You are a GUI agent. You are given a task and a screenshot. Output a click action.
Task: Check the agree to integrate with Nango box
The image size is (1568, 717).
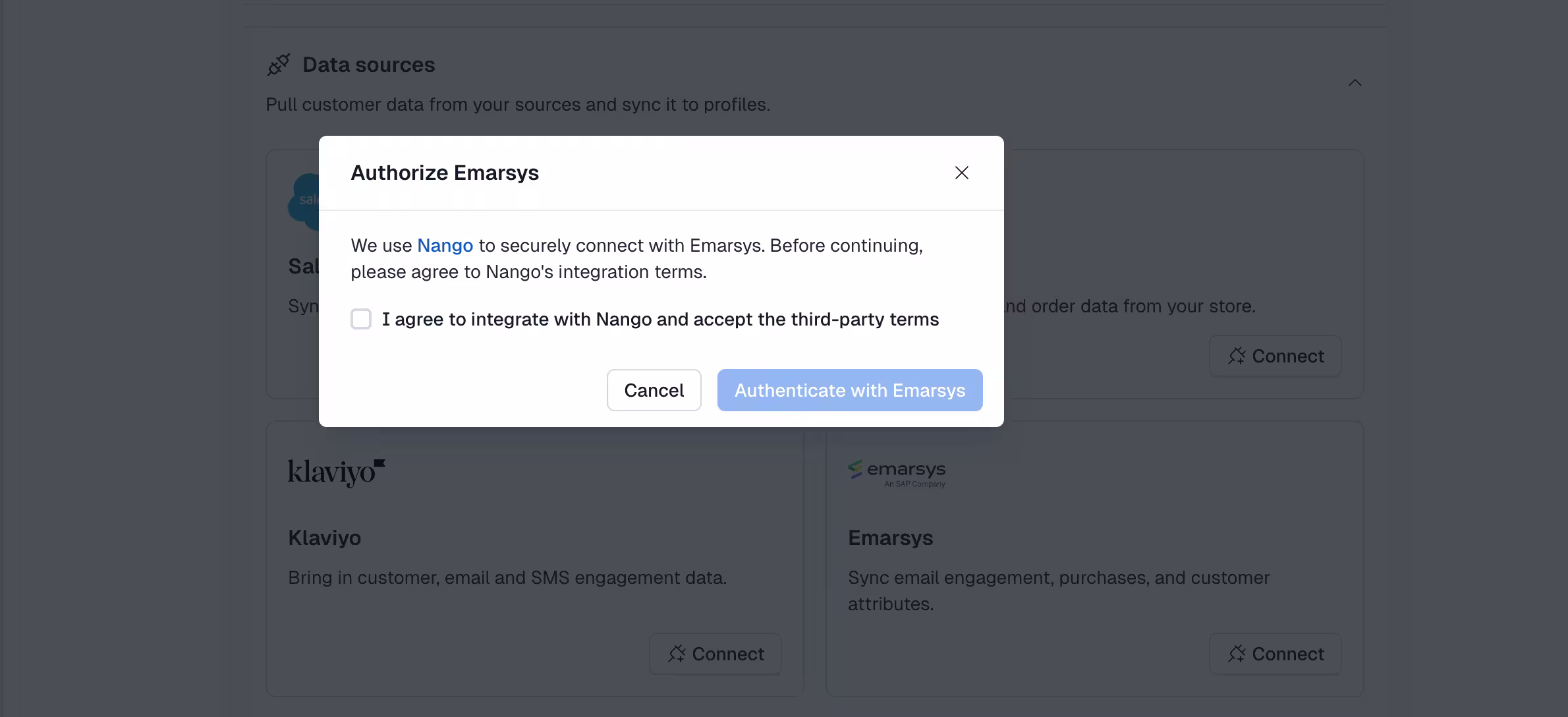(x=361, y=319)
